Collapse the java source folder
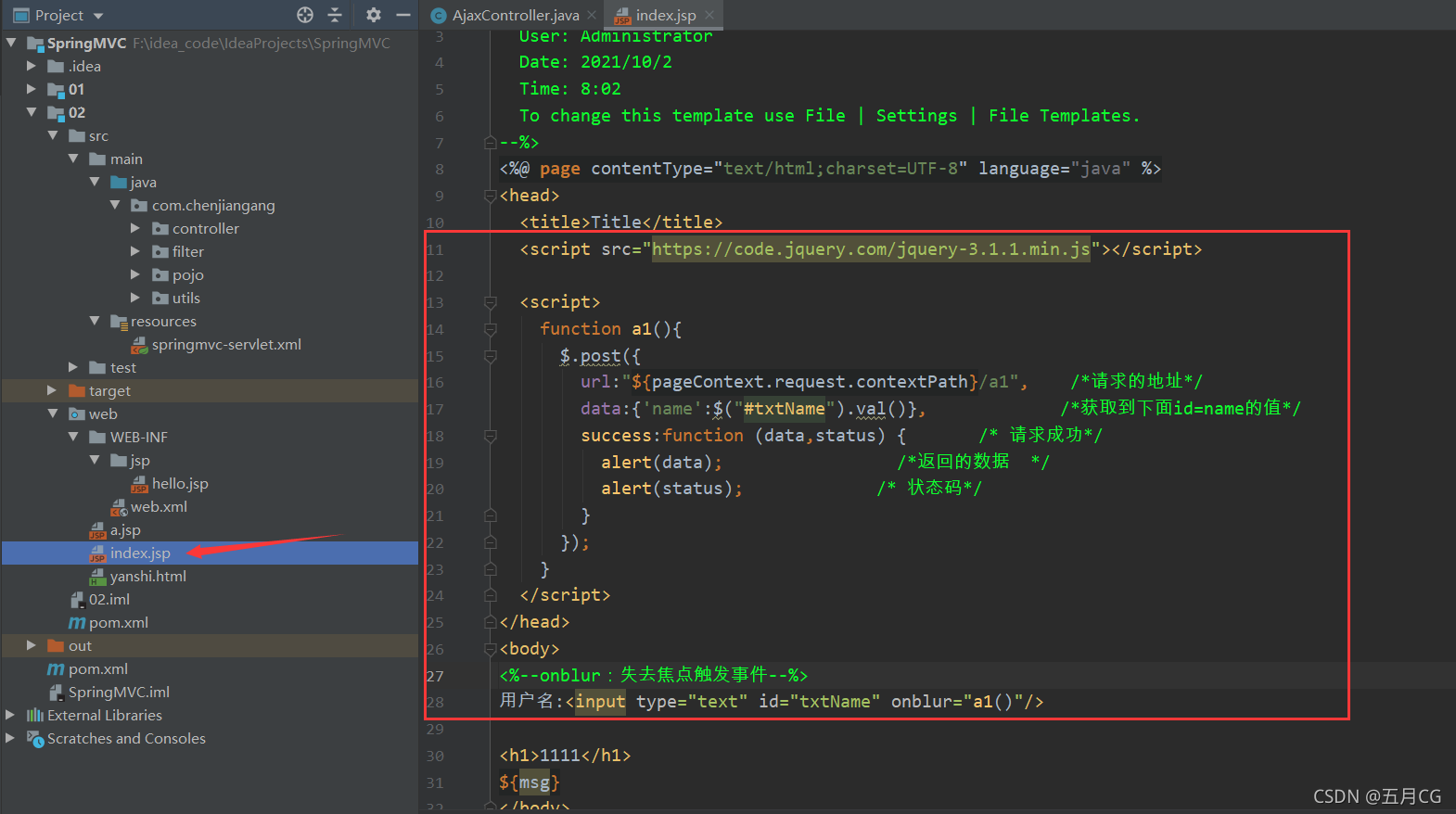The width and height of the screenshot is (1456, 814). pos(95,182)
